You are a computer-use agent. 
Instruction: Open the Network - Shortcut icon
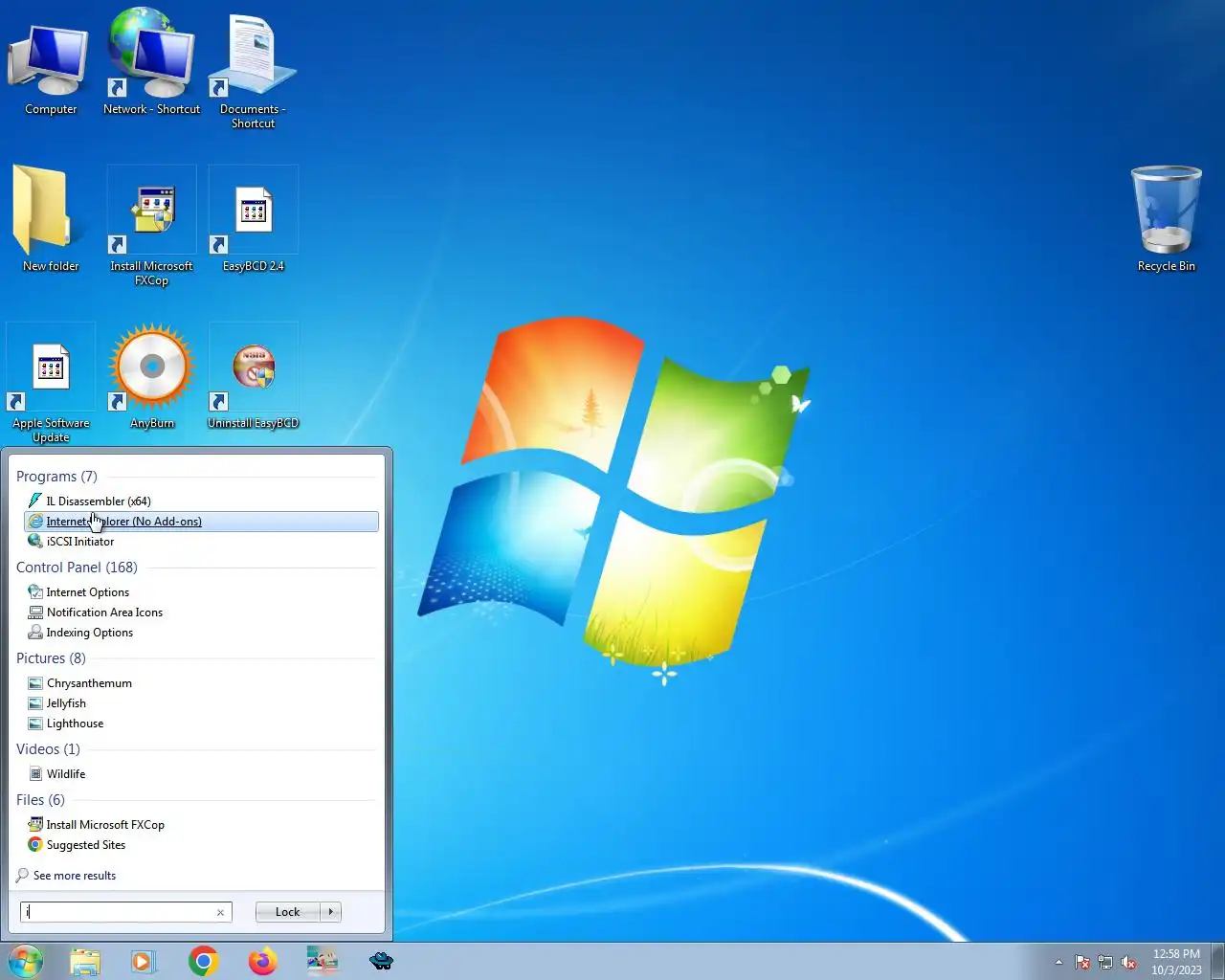click(x=152, y=61)
